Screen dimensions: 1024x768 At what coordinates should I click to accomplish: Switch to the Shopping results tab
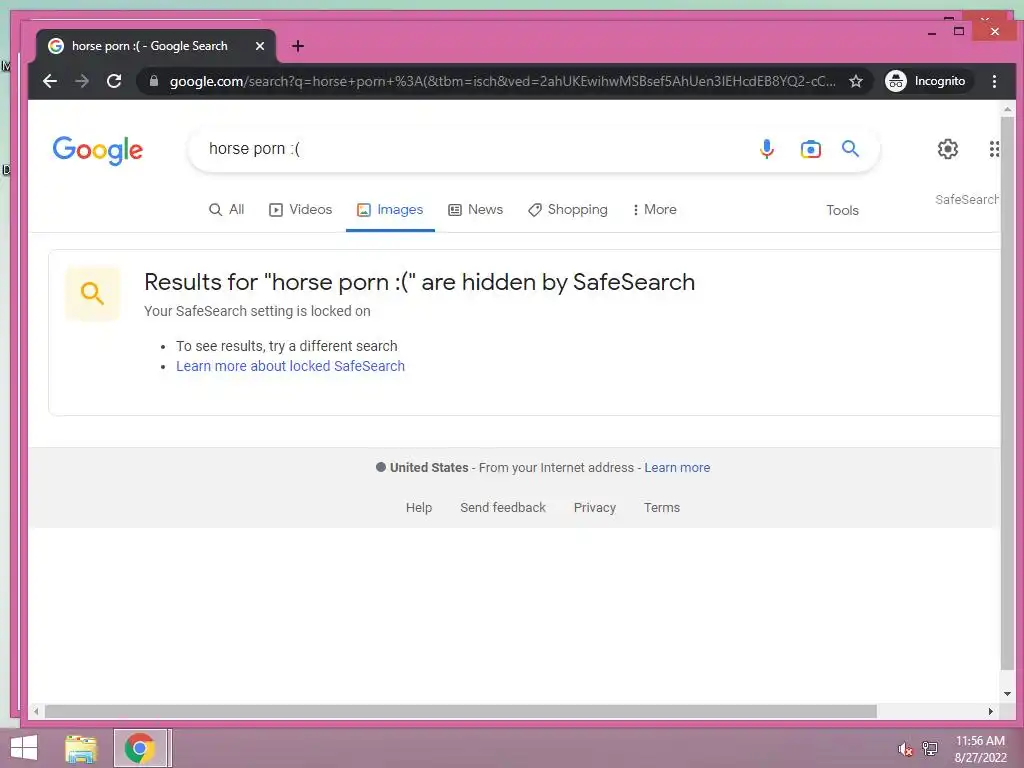coord(568,210)
